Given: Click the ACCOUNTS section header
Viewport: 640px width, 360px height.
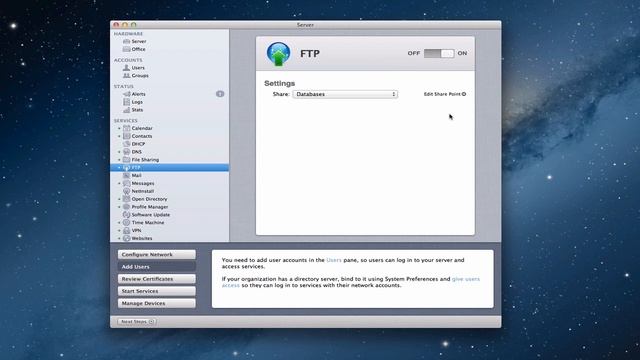Looking at the screenshot, I should tap(128, 60).
